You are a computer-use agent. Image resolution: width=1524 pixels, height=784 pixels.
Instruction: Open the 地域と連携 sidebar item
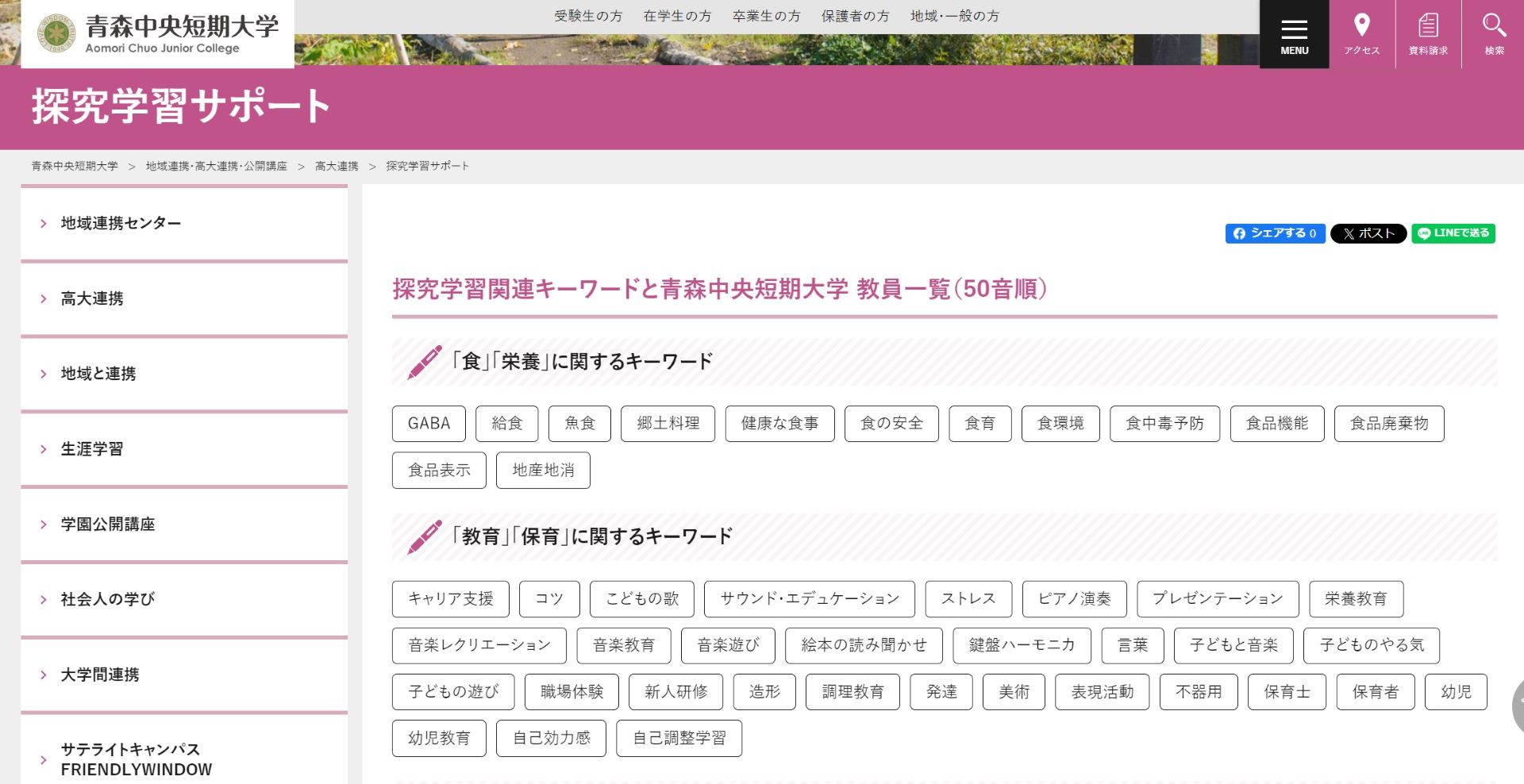coord(184,373)
